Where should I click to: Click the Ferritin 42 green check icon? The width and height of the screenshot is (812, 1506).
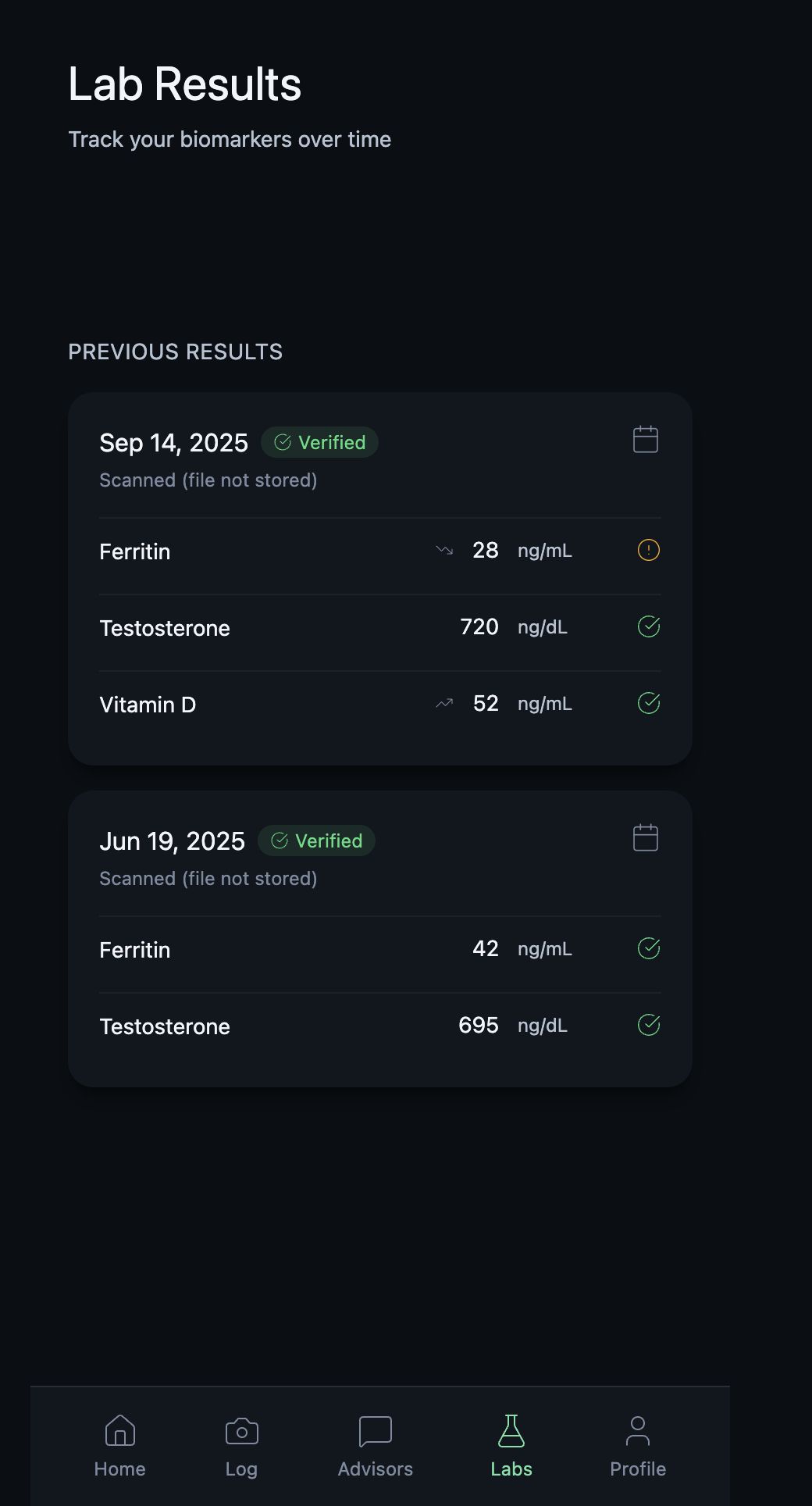tap(648, 948)
